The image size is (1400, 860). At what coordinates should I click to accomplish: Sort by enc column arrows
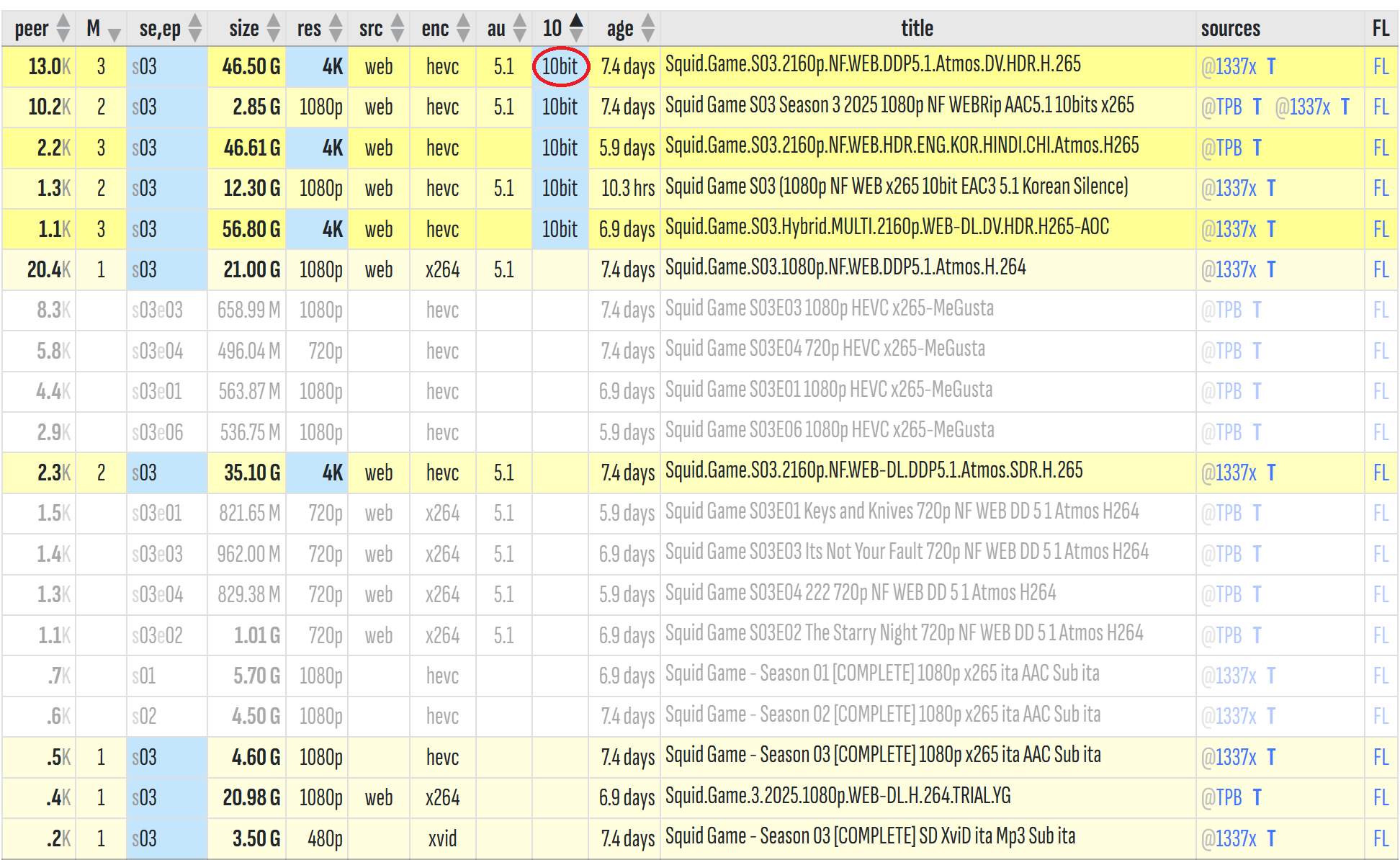point(463,28)
